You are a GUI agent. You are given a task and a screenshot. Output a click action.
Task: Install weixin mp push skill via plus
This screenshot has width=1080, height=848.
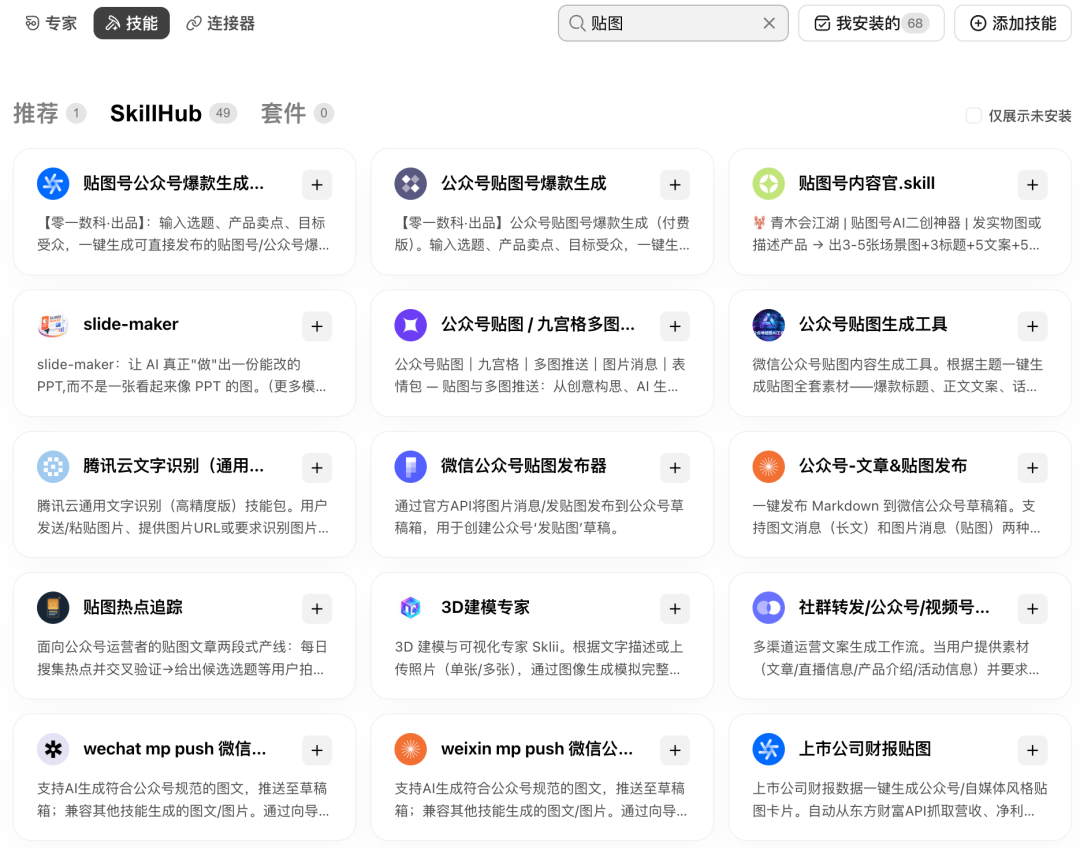click(675, 750)
